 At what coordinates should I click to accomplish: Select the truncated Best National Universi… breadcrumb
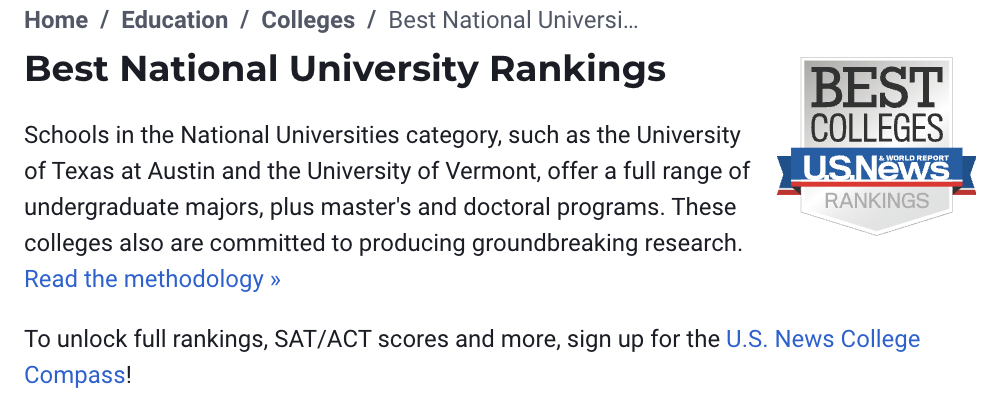pyautogui.click(x=514, y=20)
